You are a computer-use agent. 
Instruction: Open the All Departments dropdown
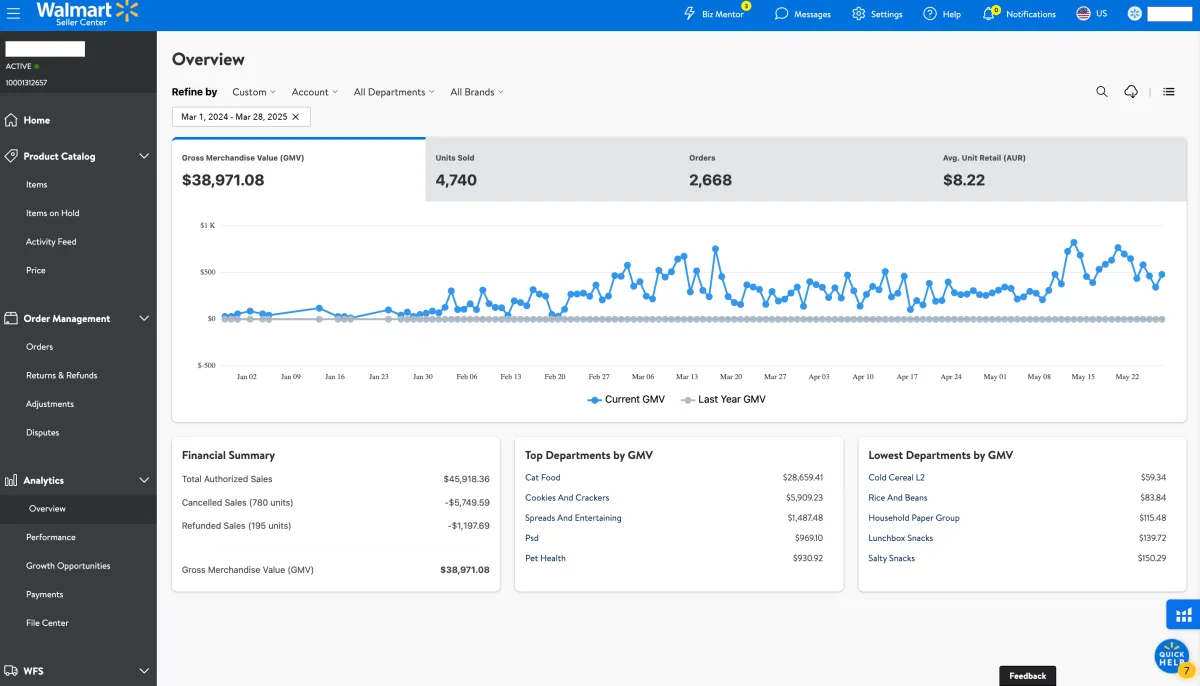pos(394,92)
